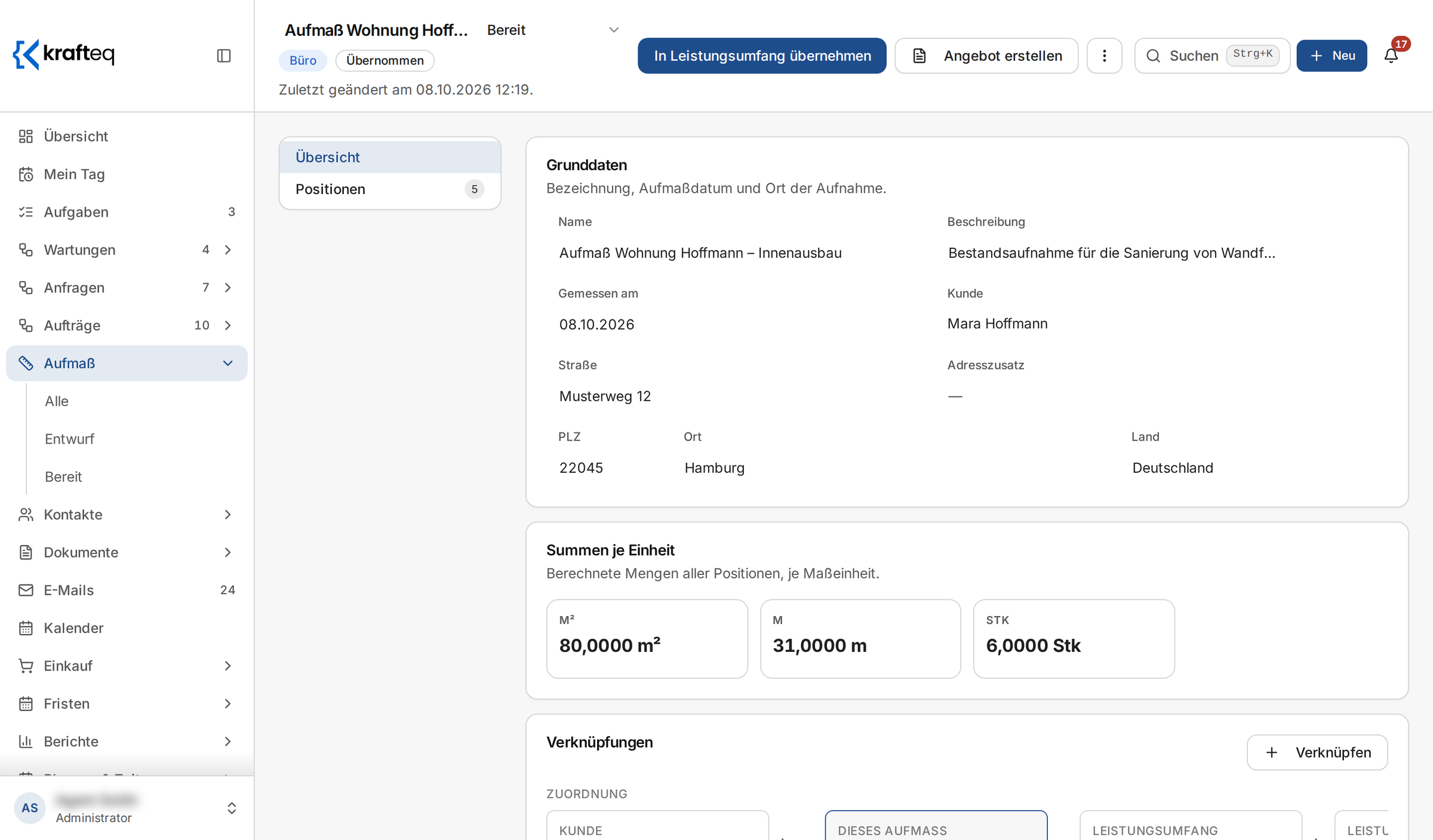Click the Berichte bar chart icon
The height and width of the screenshot is (840, 1433).
26,741
